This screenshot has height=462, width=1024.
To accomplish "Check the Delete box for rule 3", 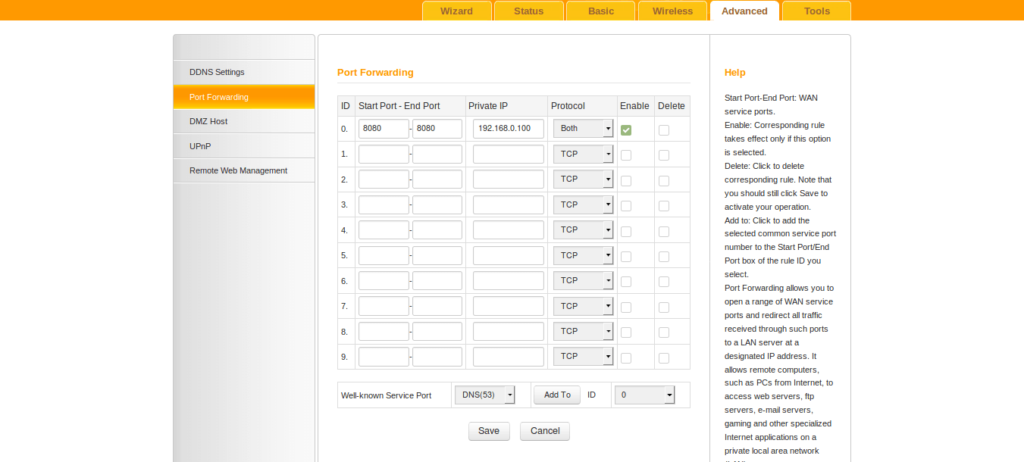I will (x=664, y=205).
